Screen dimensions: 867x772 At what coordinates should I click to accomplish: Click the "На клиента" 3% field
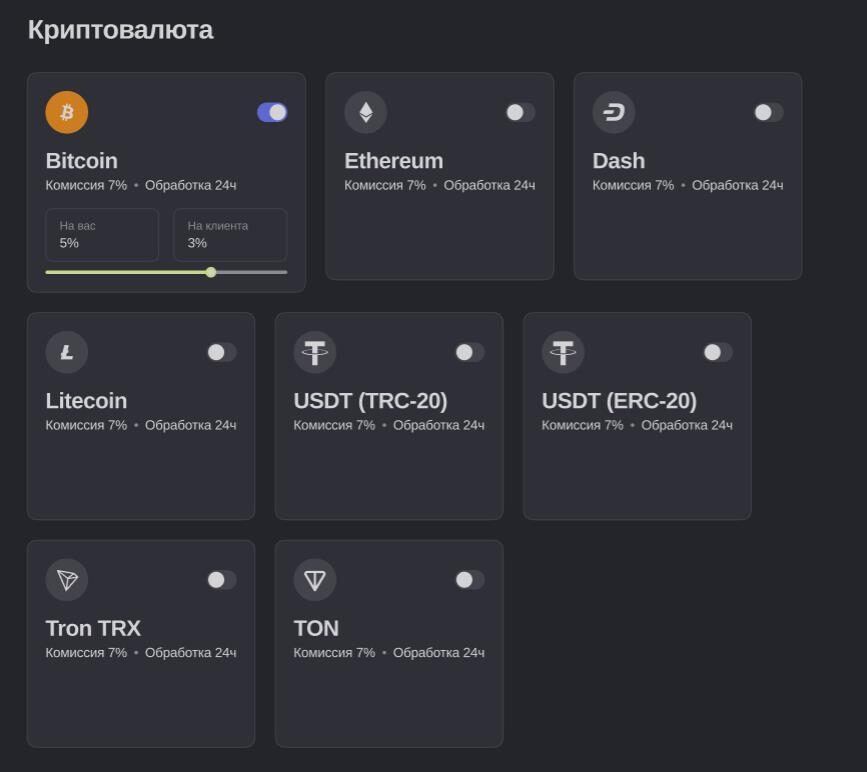230,235
